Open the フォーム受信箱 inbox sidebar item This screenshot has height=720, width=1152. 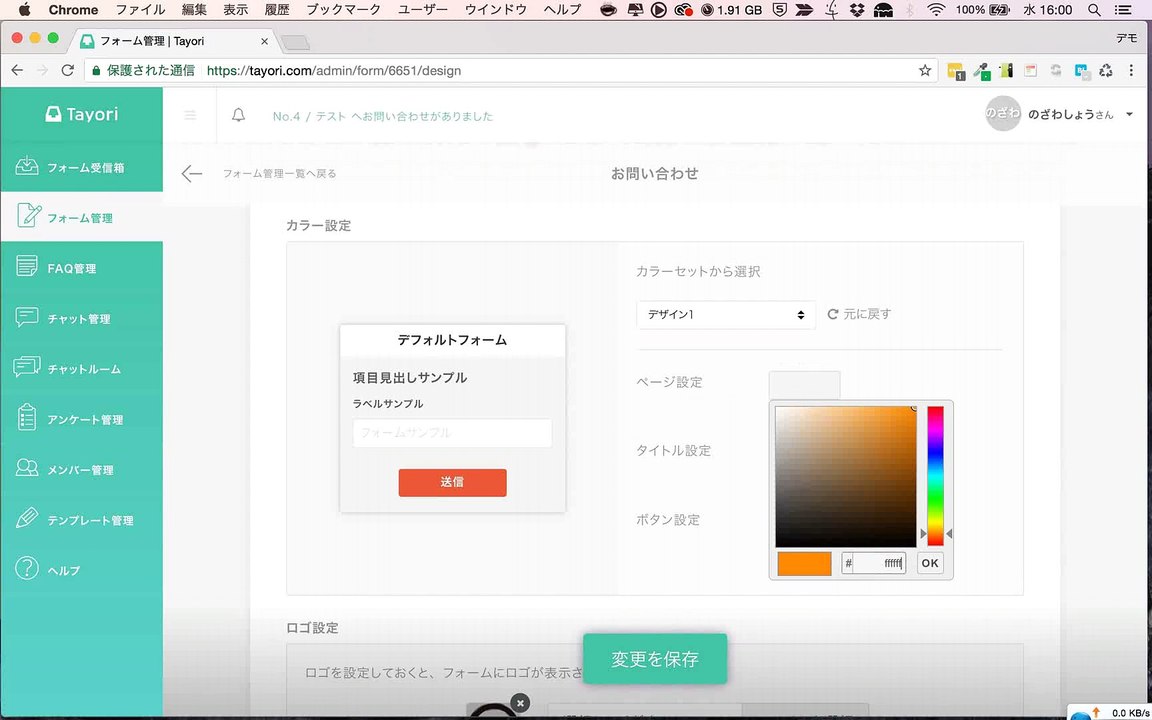coord(81,167)
